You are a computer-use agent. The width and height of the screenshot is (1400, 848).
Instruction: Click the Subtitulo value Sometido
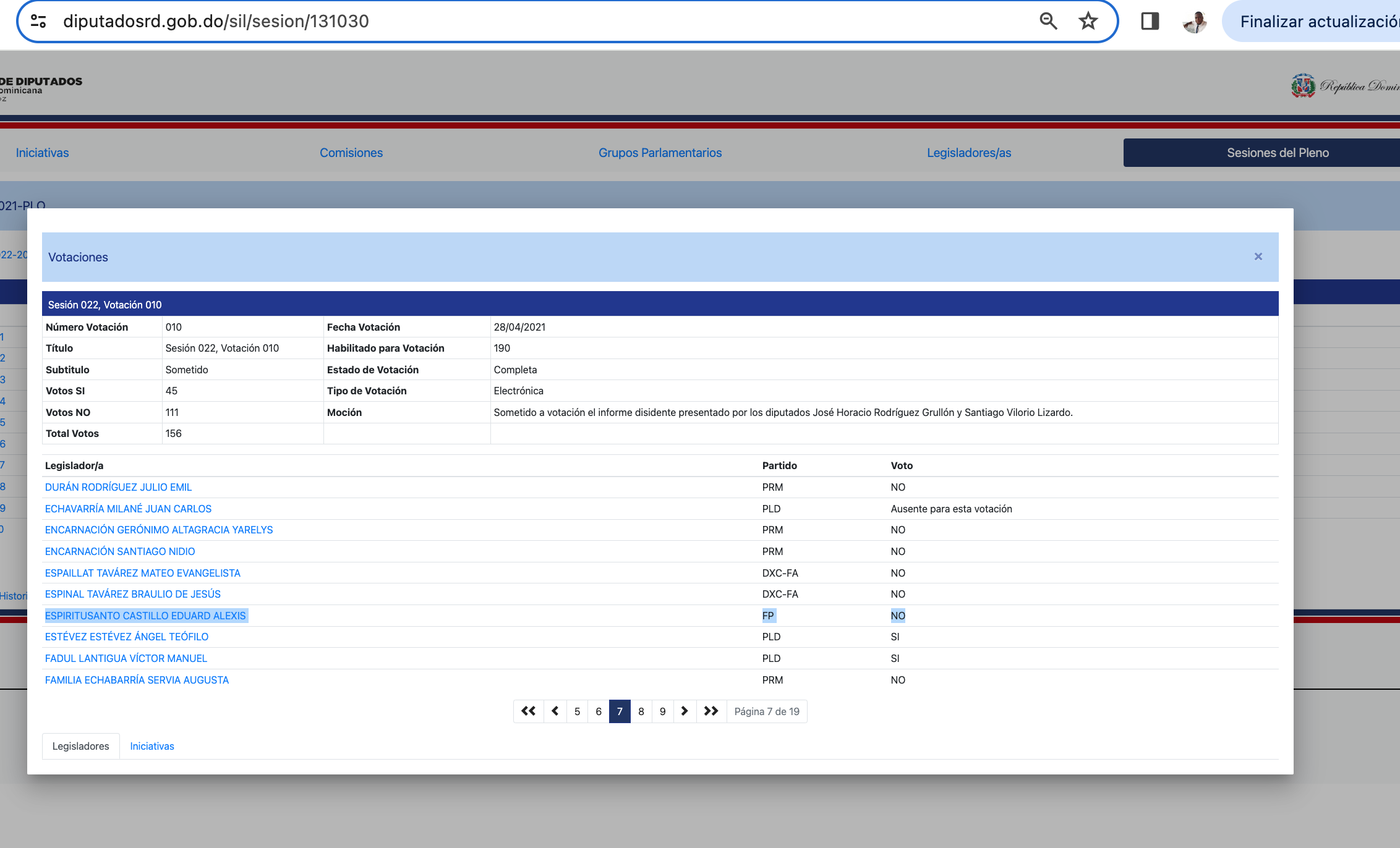(x=187, y=370)
